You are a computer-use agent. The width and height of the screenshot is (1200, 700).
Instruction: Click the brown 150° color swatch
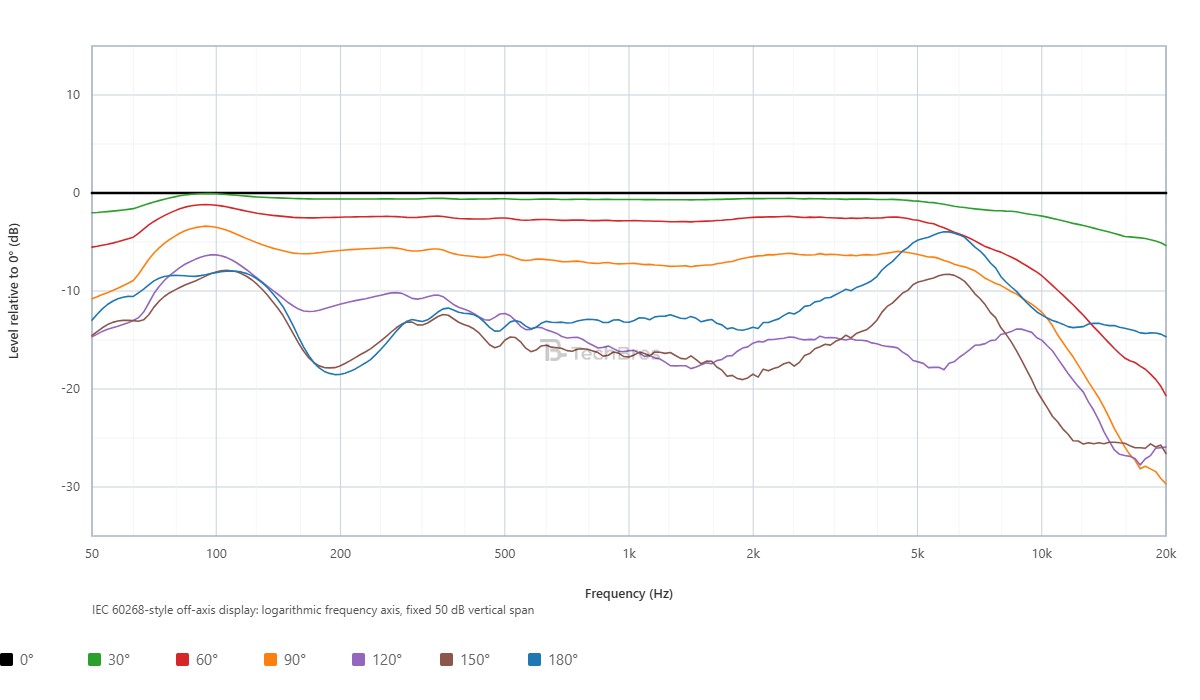coord(447,659)
